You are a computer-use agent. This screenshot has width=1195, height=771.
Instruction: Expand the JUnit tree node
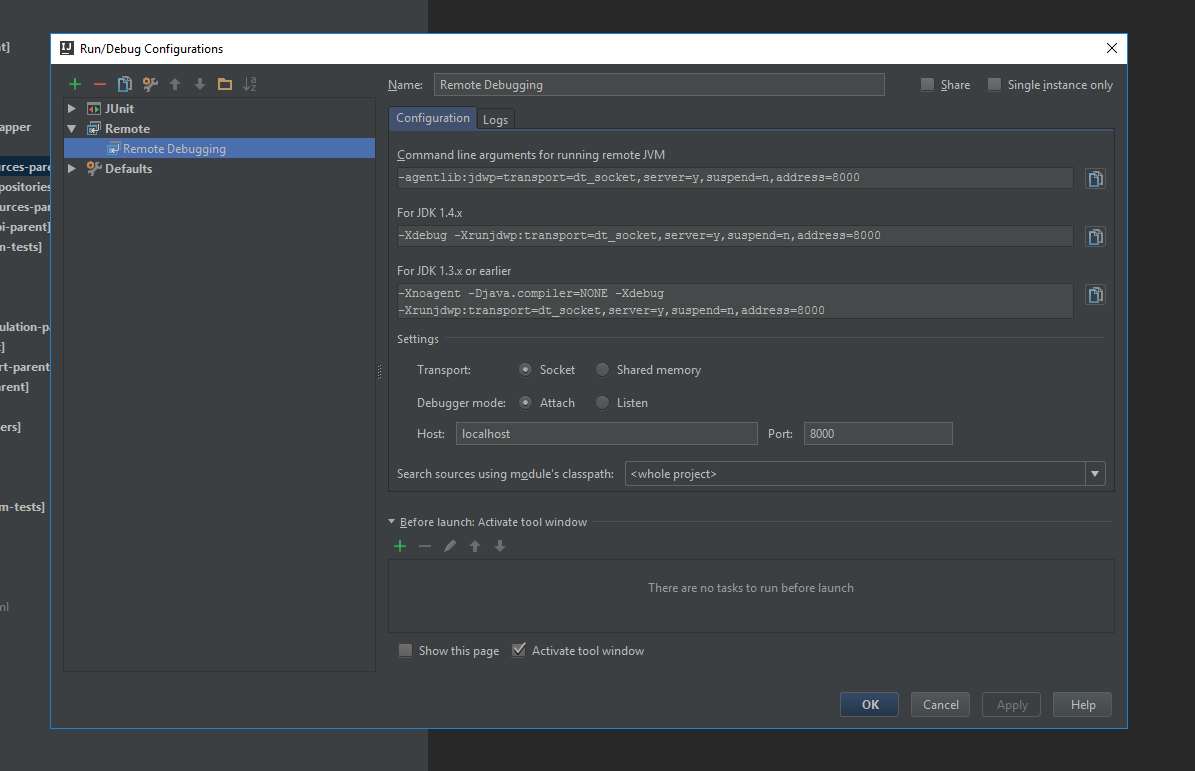(72, 108)
